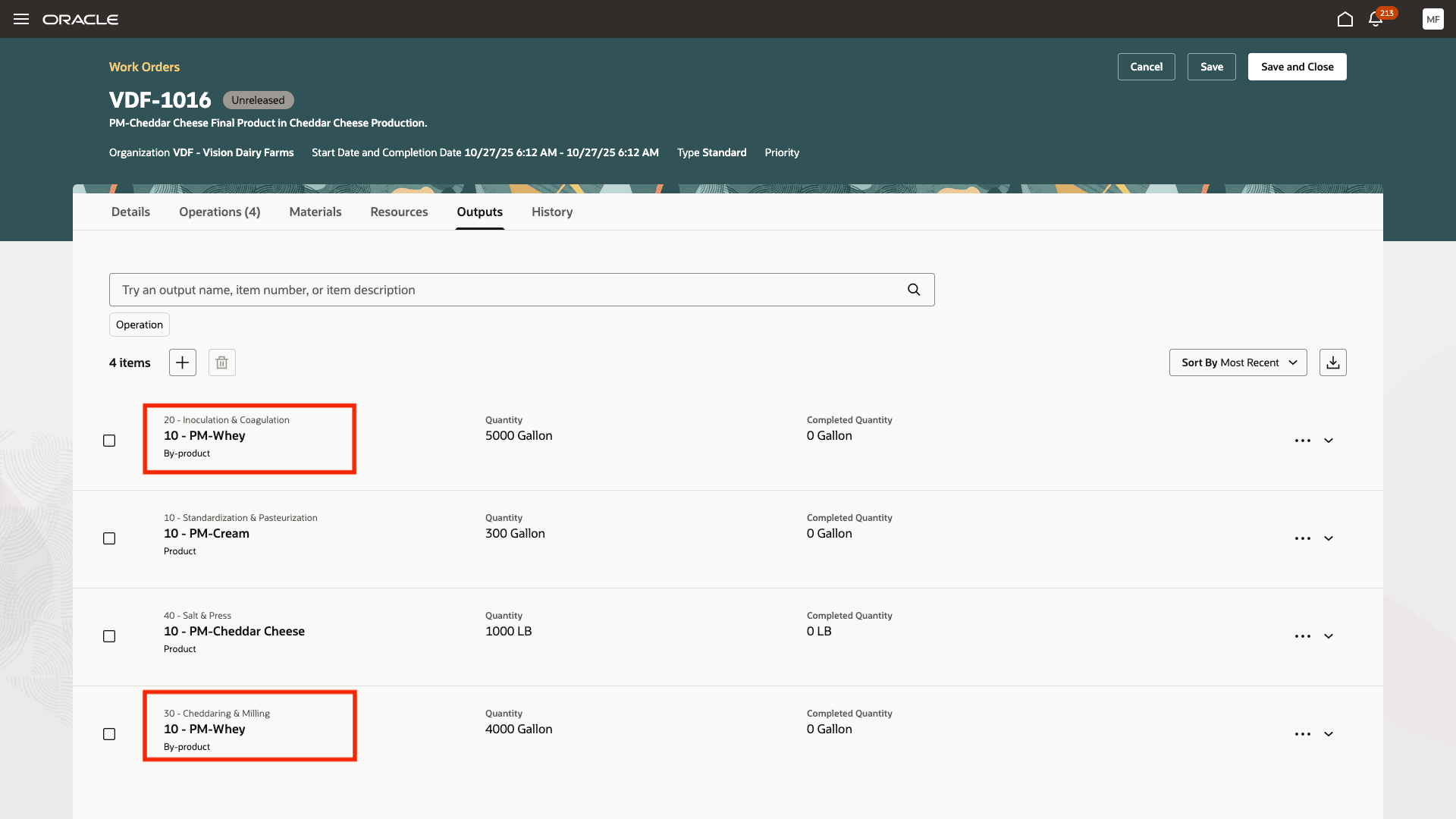Click into the output search field

point(508,290)
